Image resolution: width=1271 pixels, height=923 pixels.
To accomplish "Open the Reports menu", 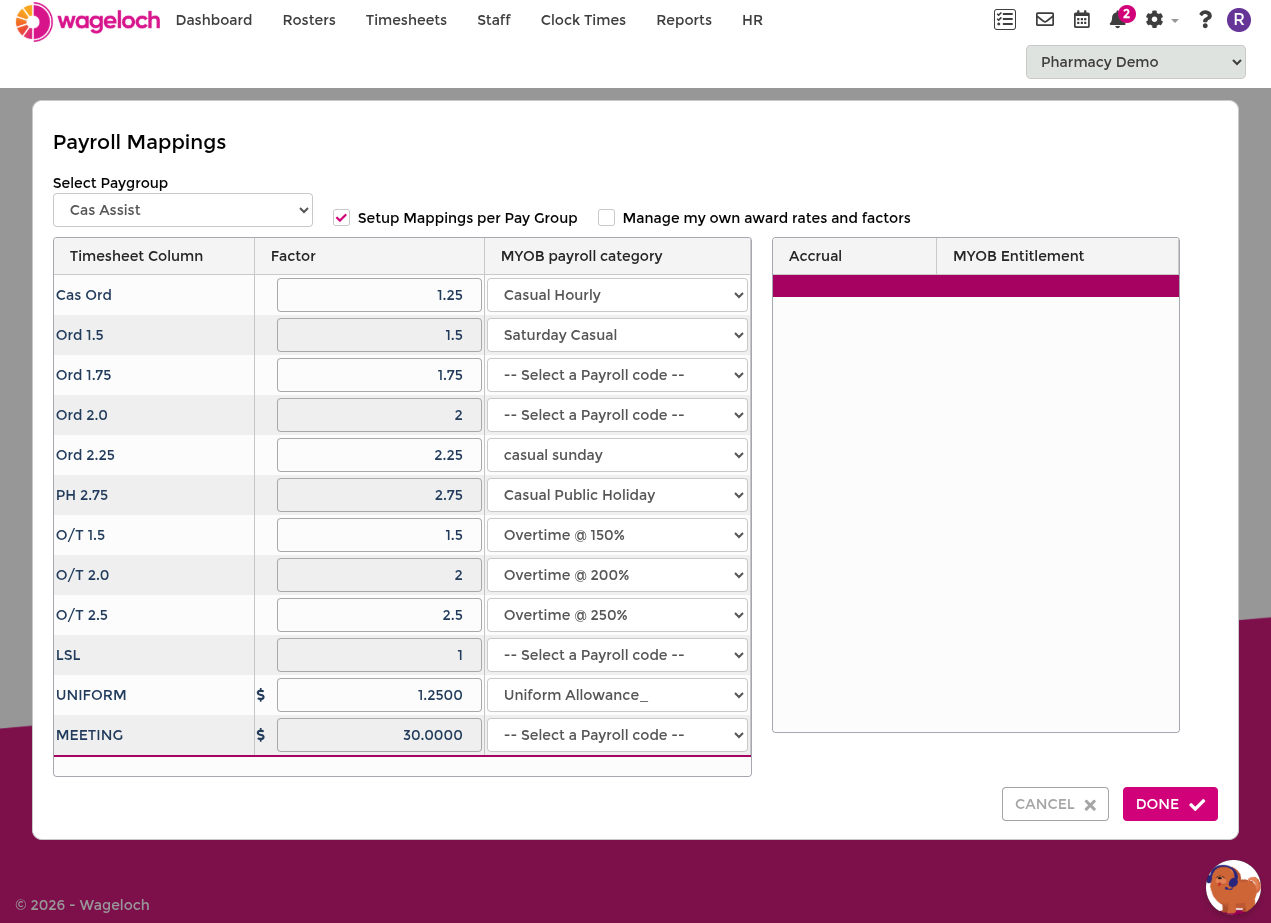I will (x=684, y=20).
